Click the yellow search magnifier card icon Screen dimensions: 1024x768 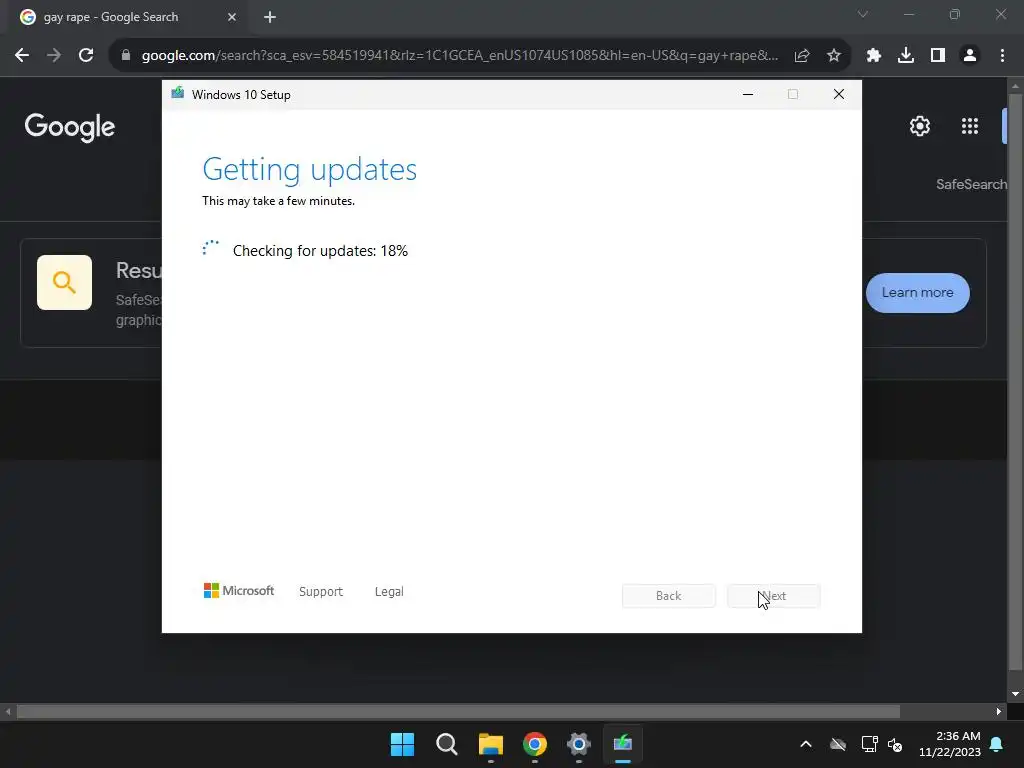click(x=64, y=283)
